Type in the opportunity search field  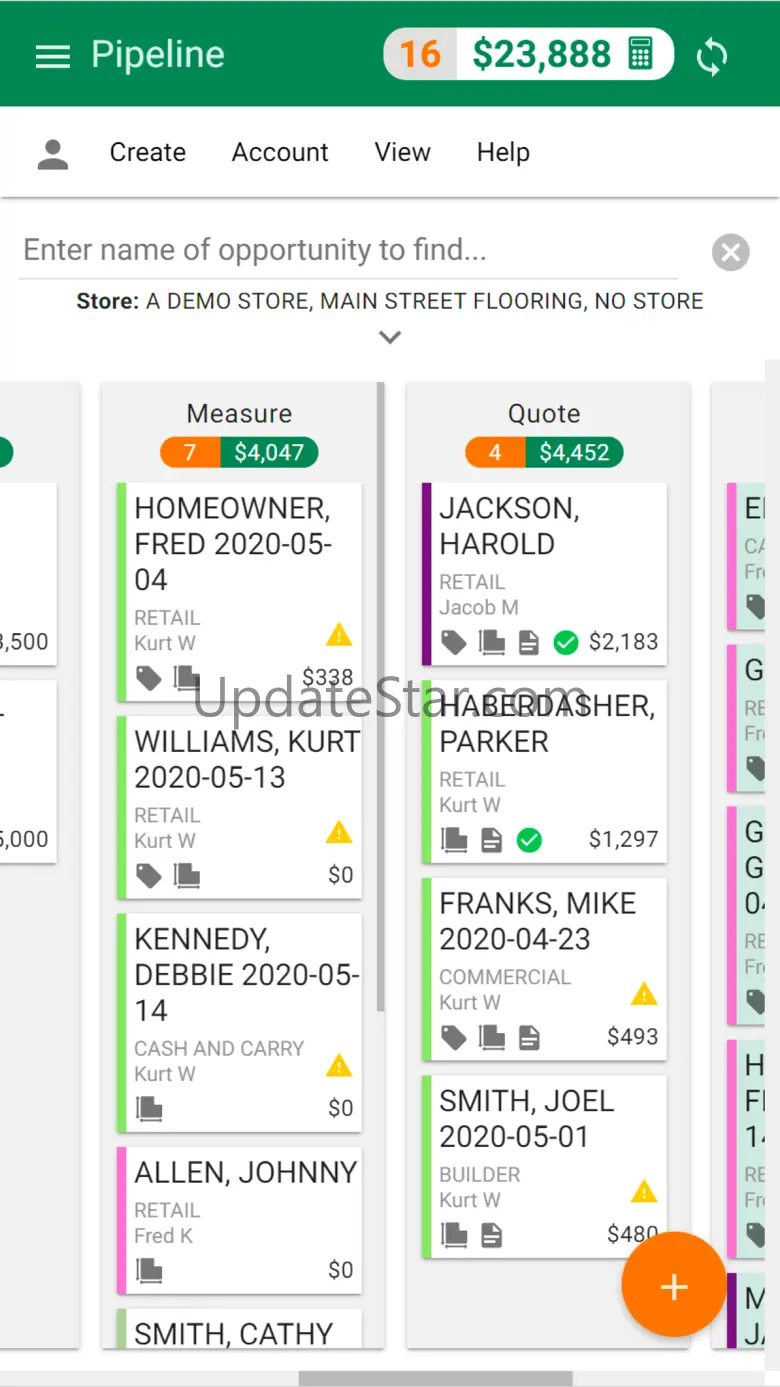[x=350, y=250]
